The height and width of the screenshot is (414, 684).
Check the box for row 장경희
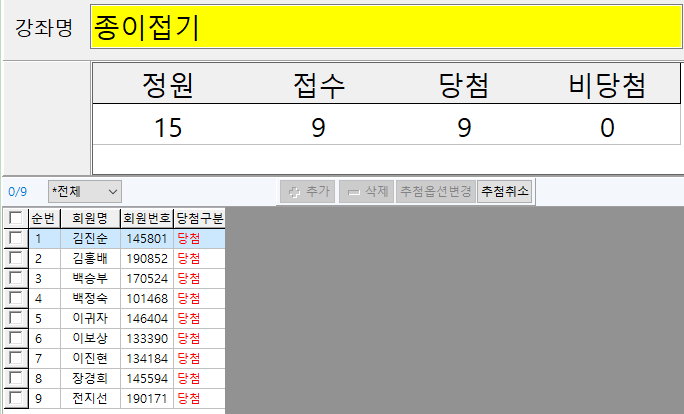(16, 378)
